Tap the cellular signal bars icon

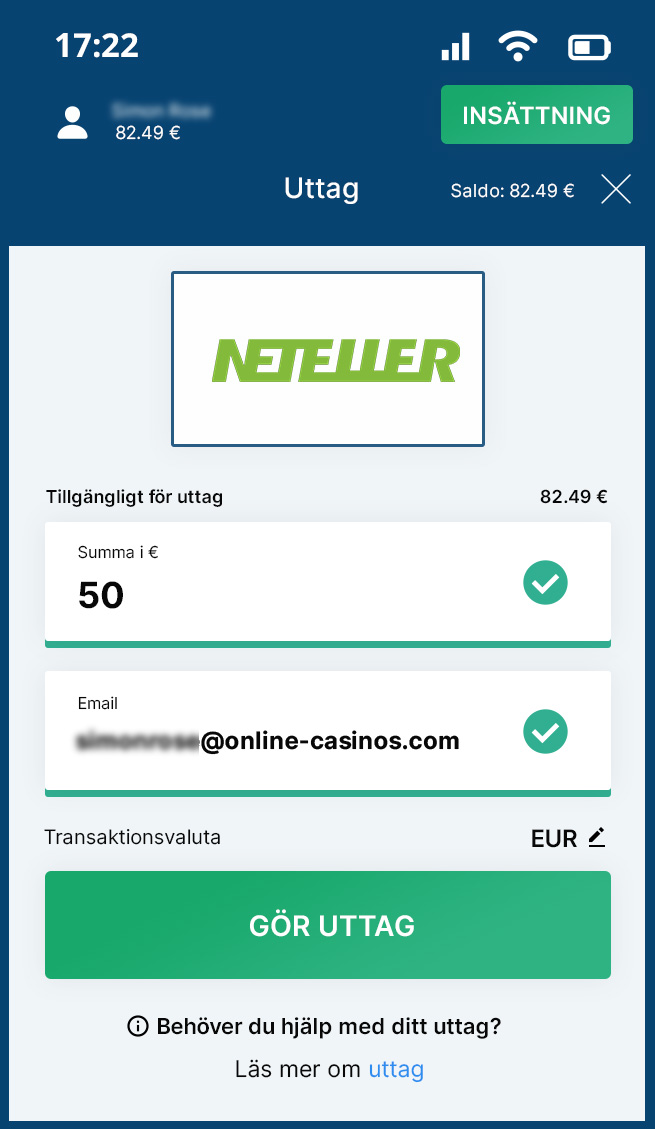click(x=456, y=47)
